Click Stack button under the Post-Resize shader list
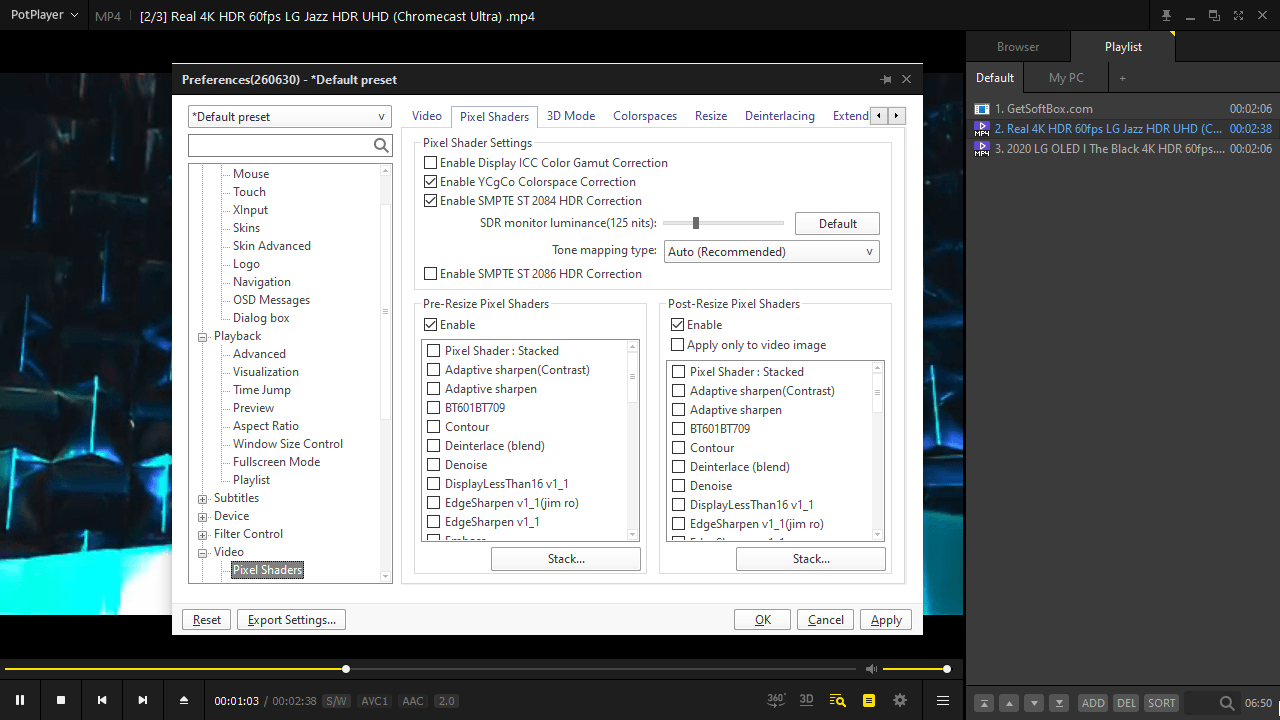 [811, 559]
